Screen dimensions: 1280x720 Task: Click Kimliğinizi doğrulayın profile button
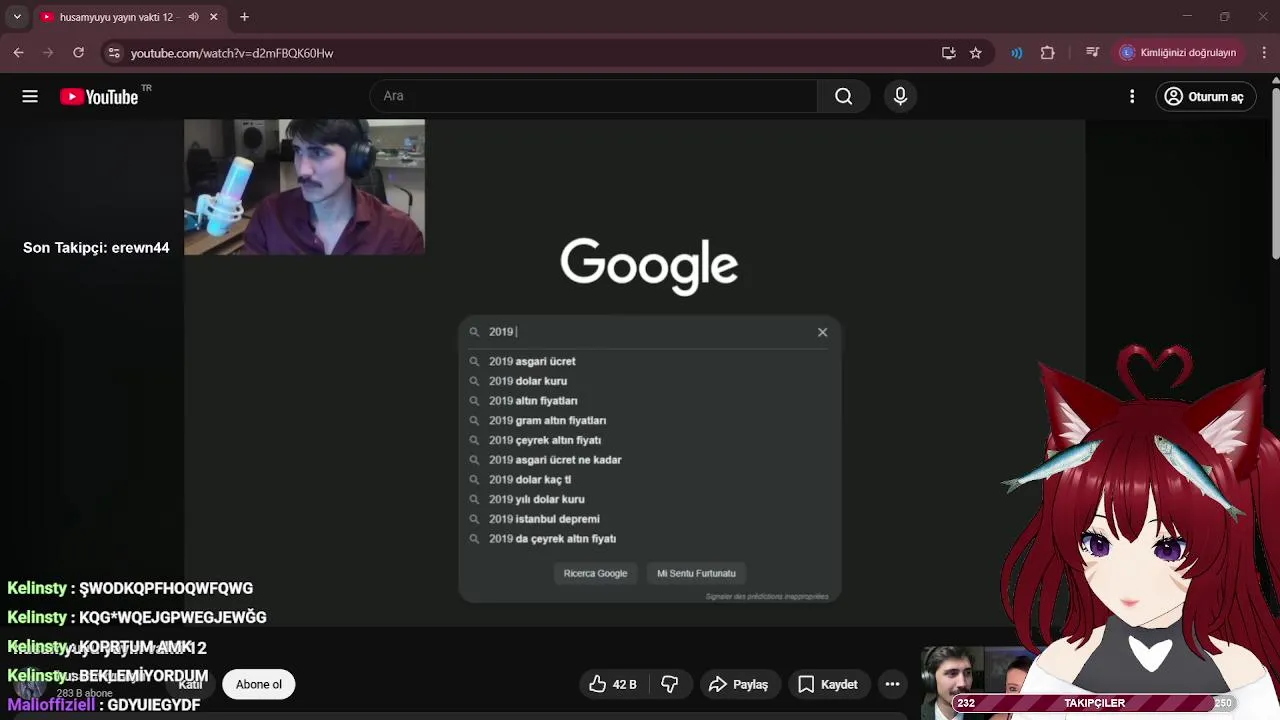tap(1179, 53)
